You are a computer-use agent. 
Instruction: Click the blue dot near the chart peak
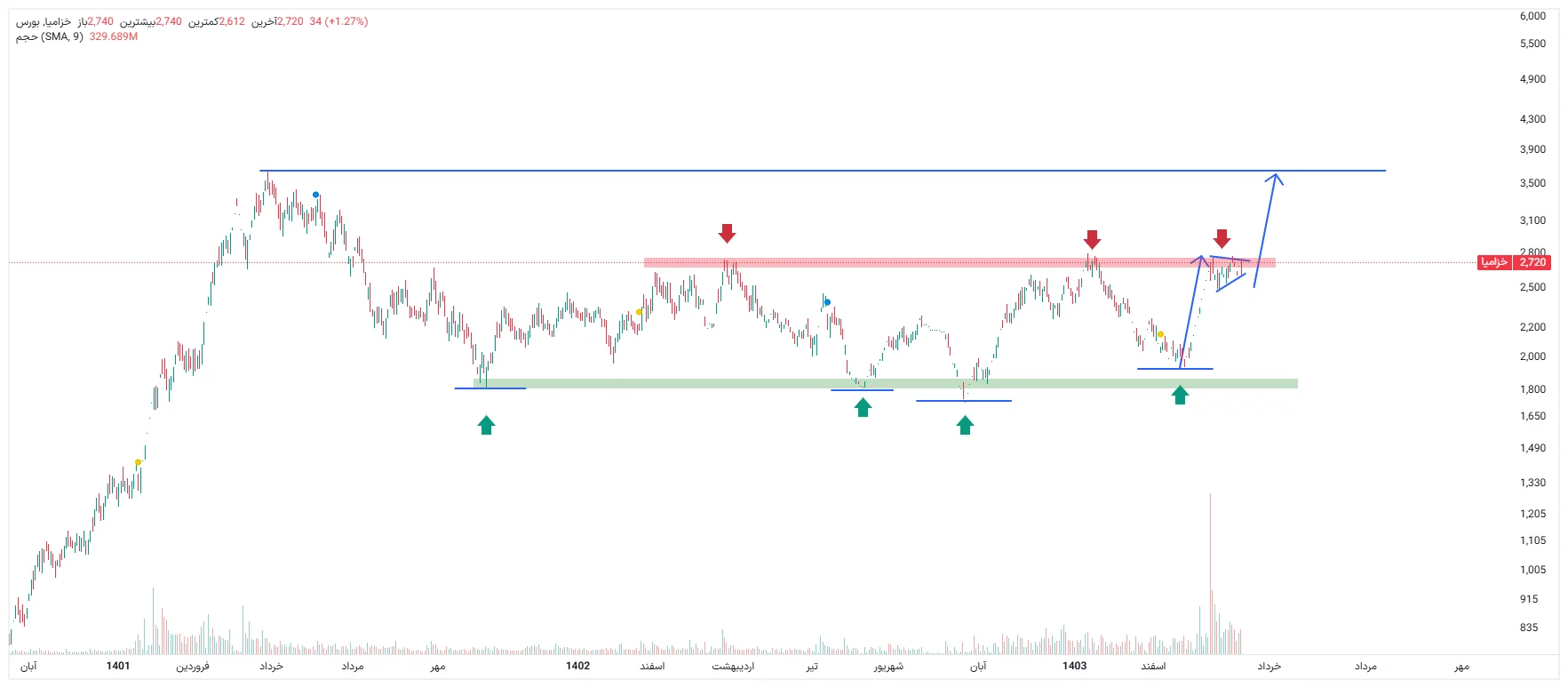[x=315, y=195]
